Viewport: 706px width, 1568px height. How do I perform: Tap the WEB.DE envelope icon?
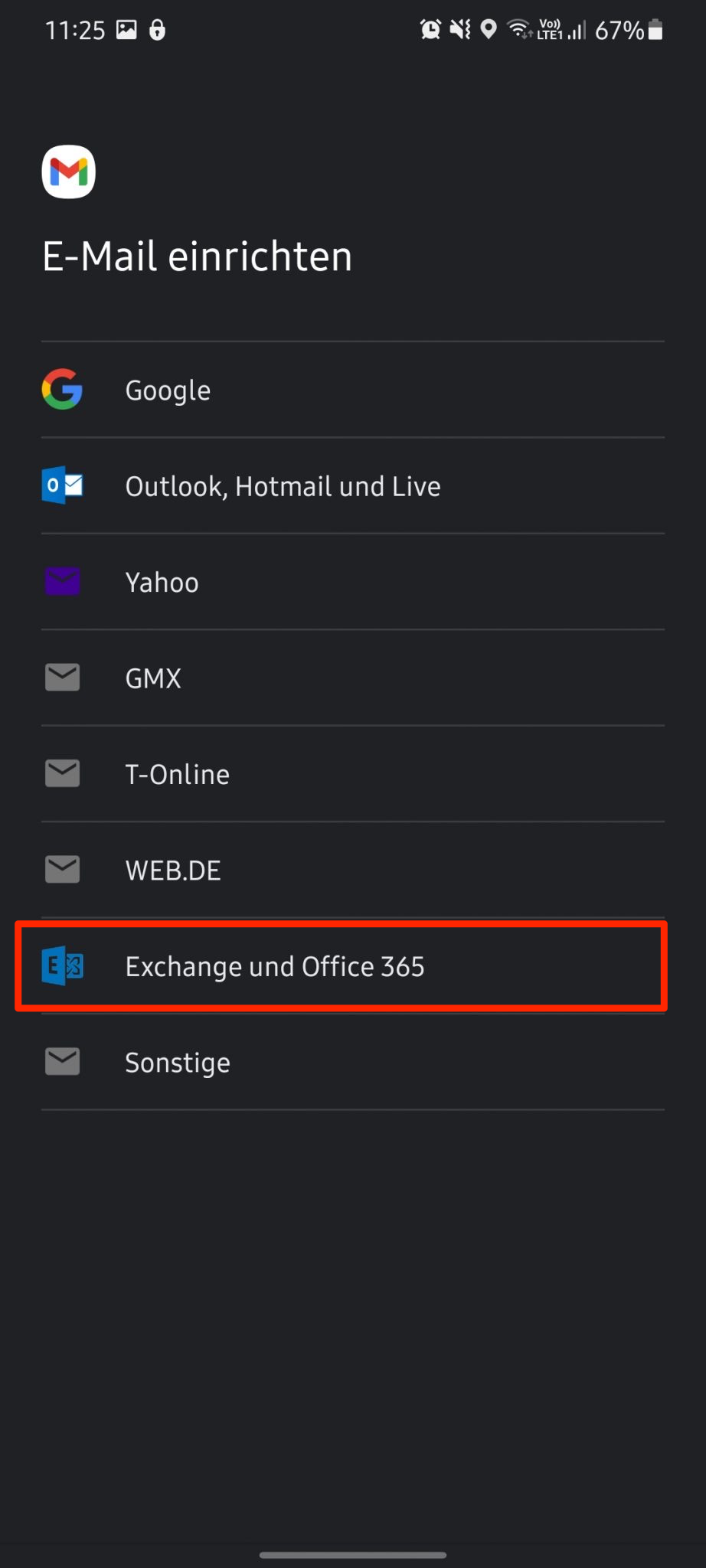pos(62,870)
